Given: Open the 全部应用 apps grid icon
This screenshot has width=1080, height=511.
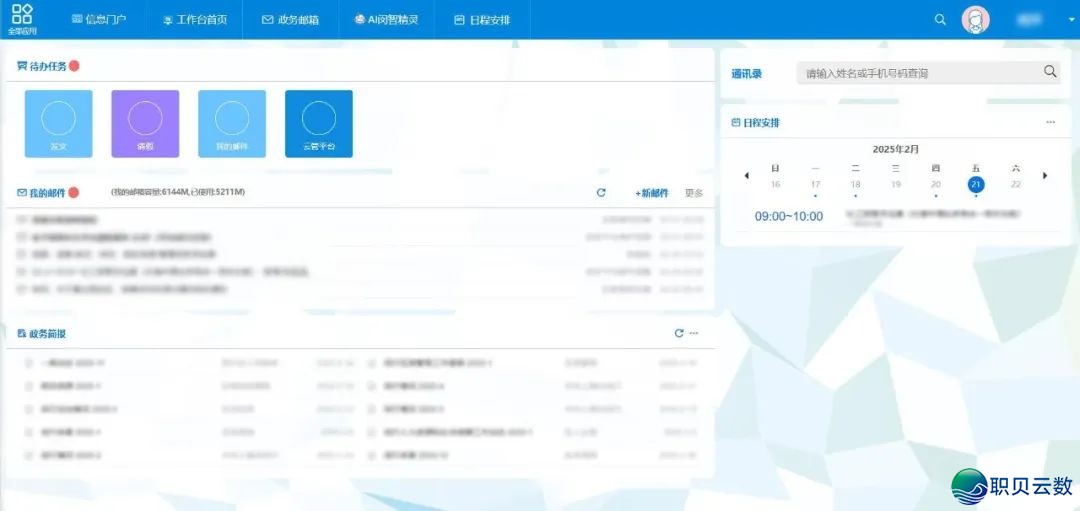Looking at the screenshot, I should pyautogui.click(x=22, y=19).
